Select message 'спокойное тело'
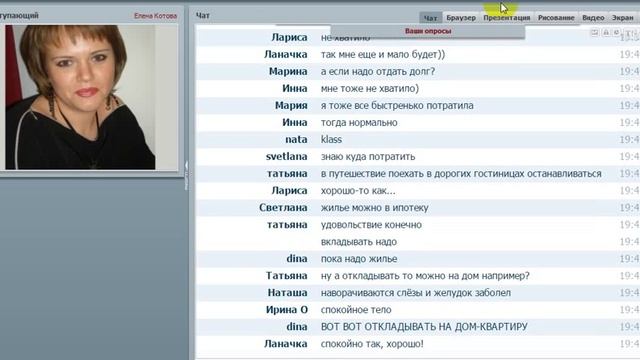This screenshot has width=640, height=360. pos(356,310)
